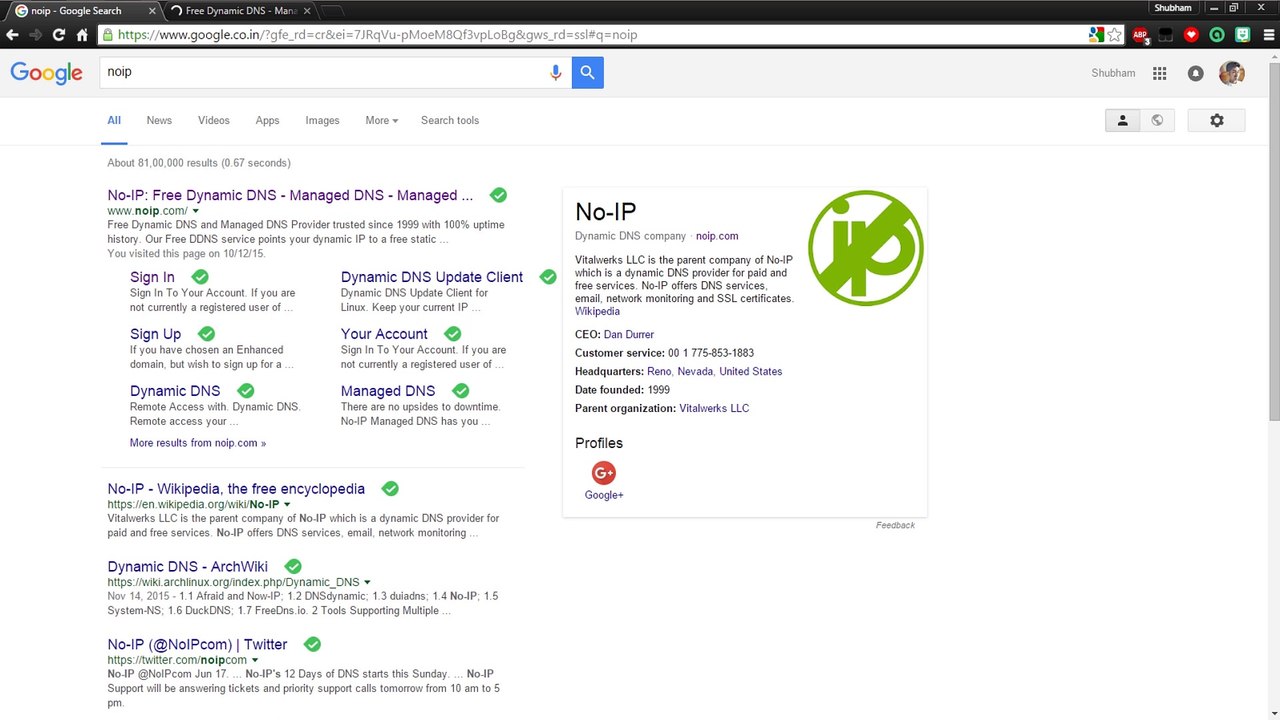Image resolution: width=1280 pixels, height=720 pixels.
Task: Go back using the browser back arrow
Action: tap(13, 34)
